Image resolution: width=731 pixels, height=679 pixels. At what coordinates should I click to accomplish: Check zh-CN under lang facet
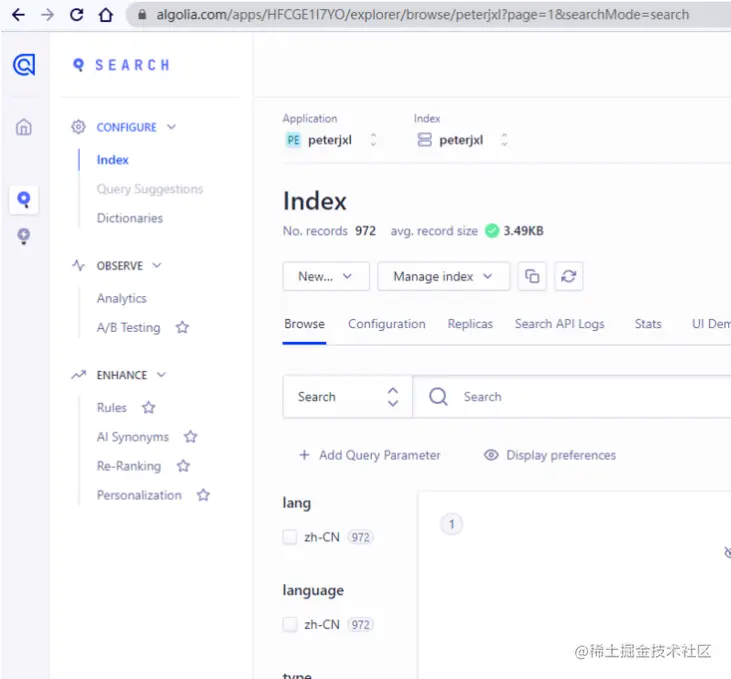pyautogui.click(x=290, y=537)
